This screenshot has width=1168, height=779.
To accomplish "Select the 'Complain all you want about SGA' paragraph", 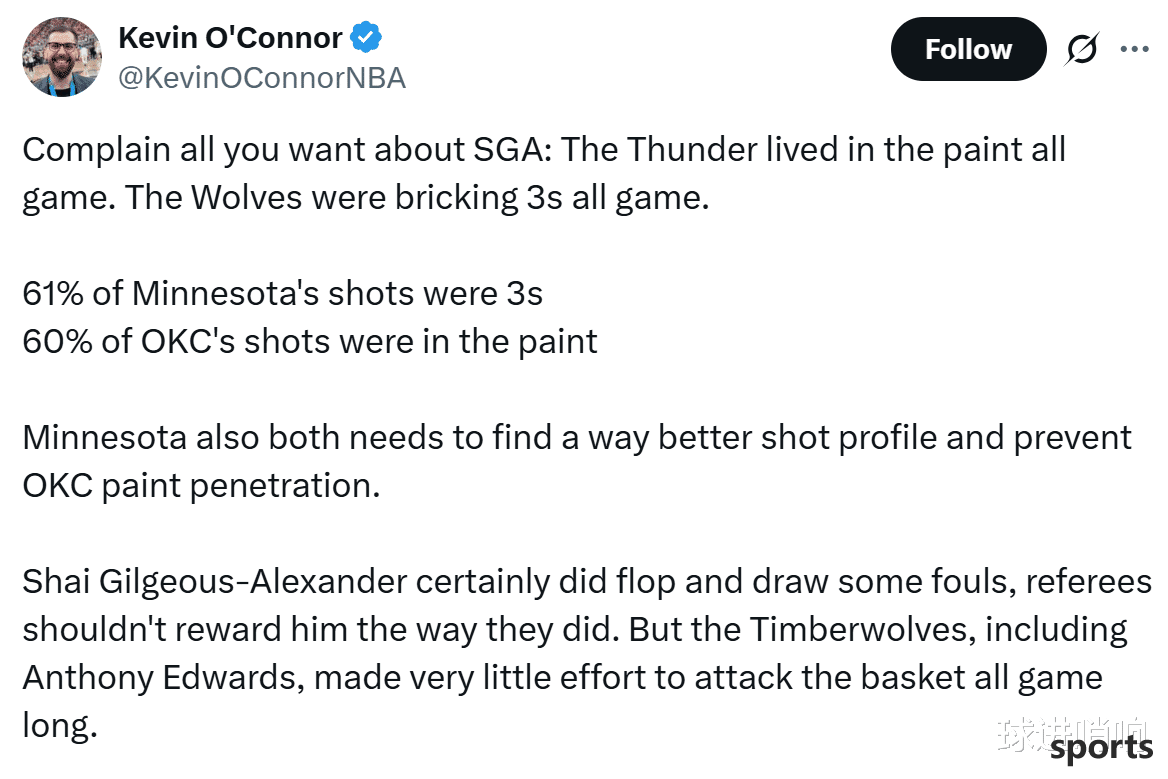I will (545, 174).
